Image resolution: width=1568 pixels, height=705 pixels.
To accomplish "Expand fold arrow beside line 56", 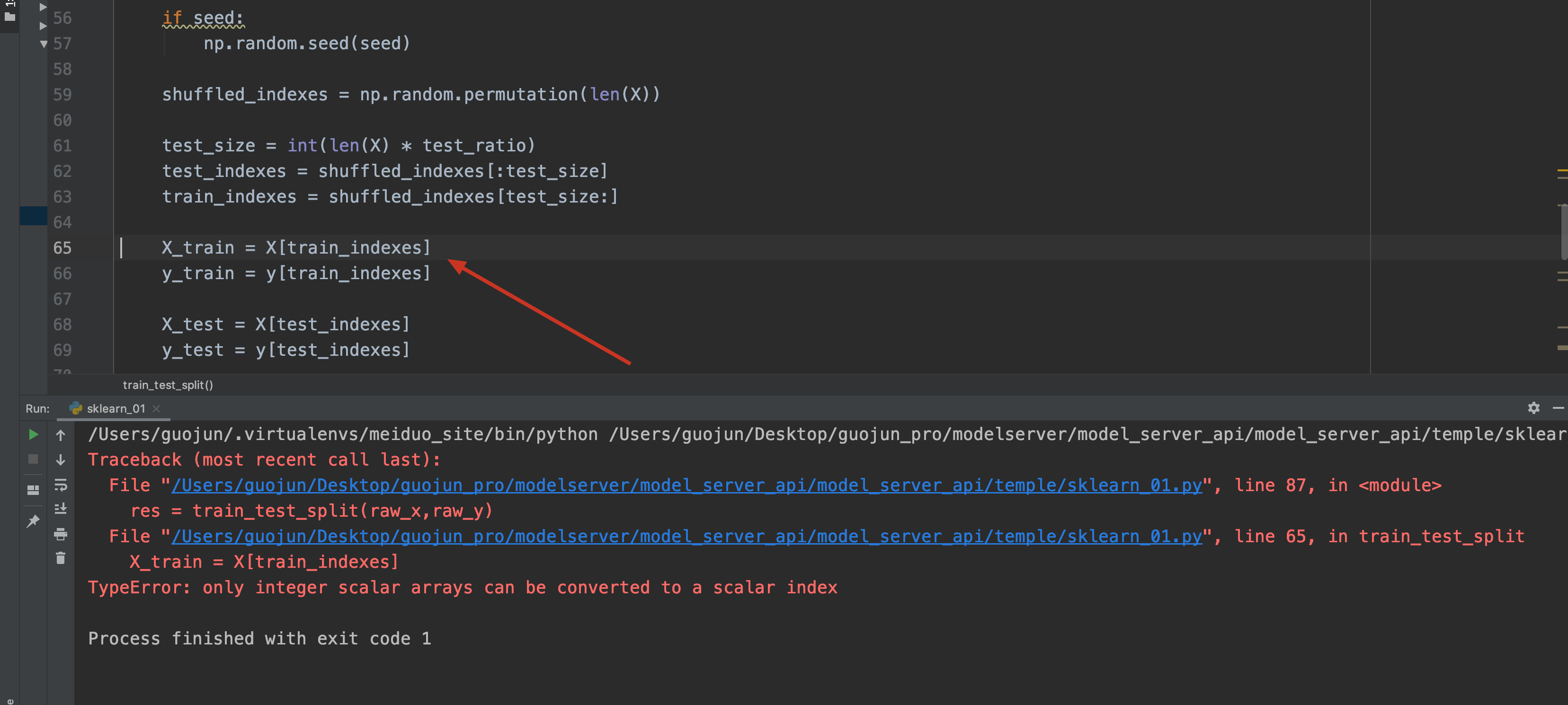I will (43, 26).
